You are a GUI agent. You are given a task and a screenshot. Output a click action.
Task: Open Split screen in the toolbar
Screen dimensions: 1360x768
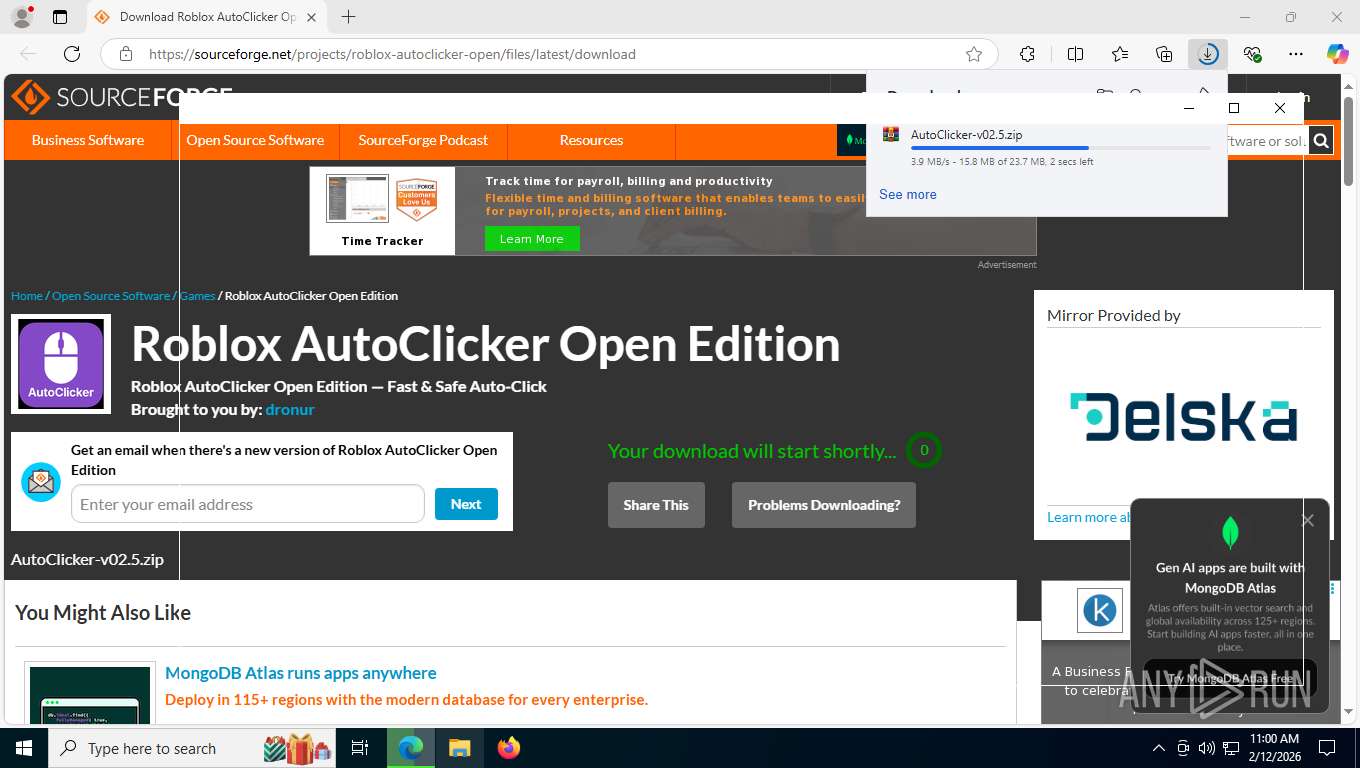point(1075,54)
